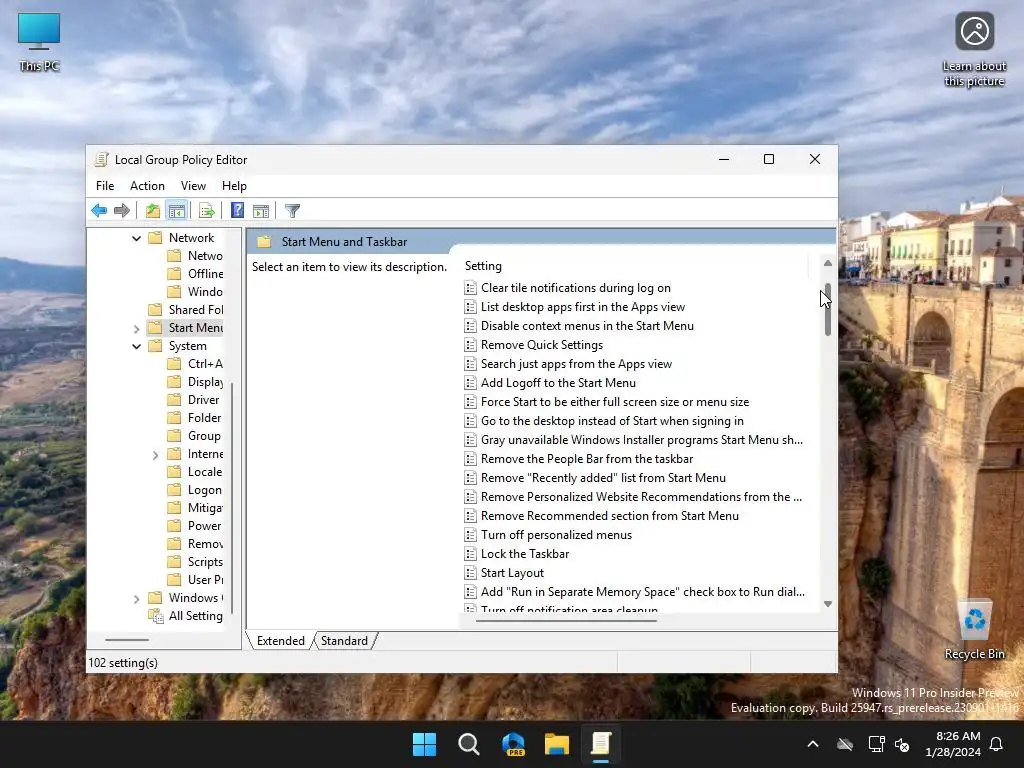
Task: Select the Group Policy folder in tree
Action: (194, 436)
